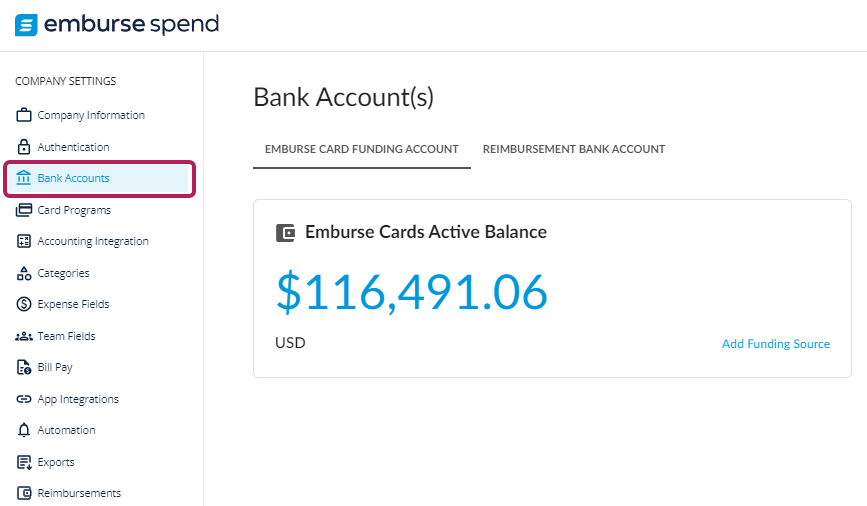This screenshot has height=506, width=867.
Task: Click the Bank Accounts building icon
Action: [x=24, y=178]
